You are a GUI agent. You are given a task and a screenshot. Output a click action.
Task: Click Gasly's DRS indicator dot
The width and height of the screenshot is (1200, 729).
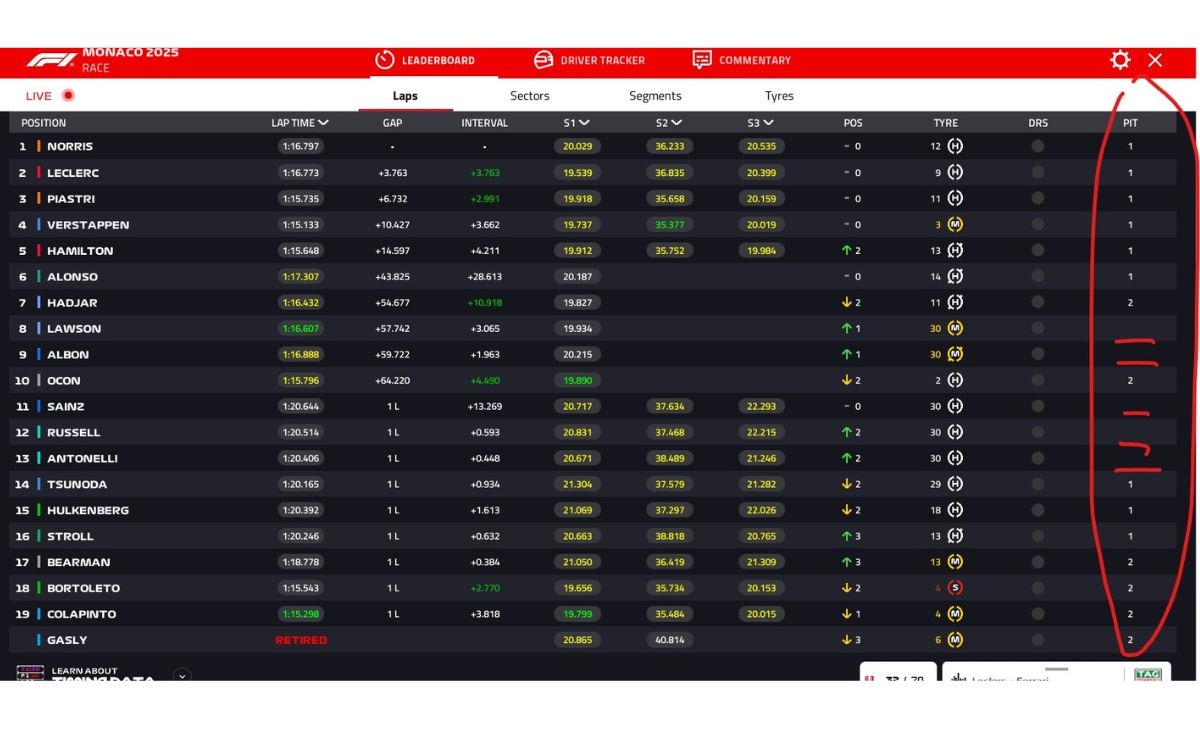tap(1038, 640)
